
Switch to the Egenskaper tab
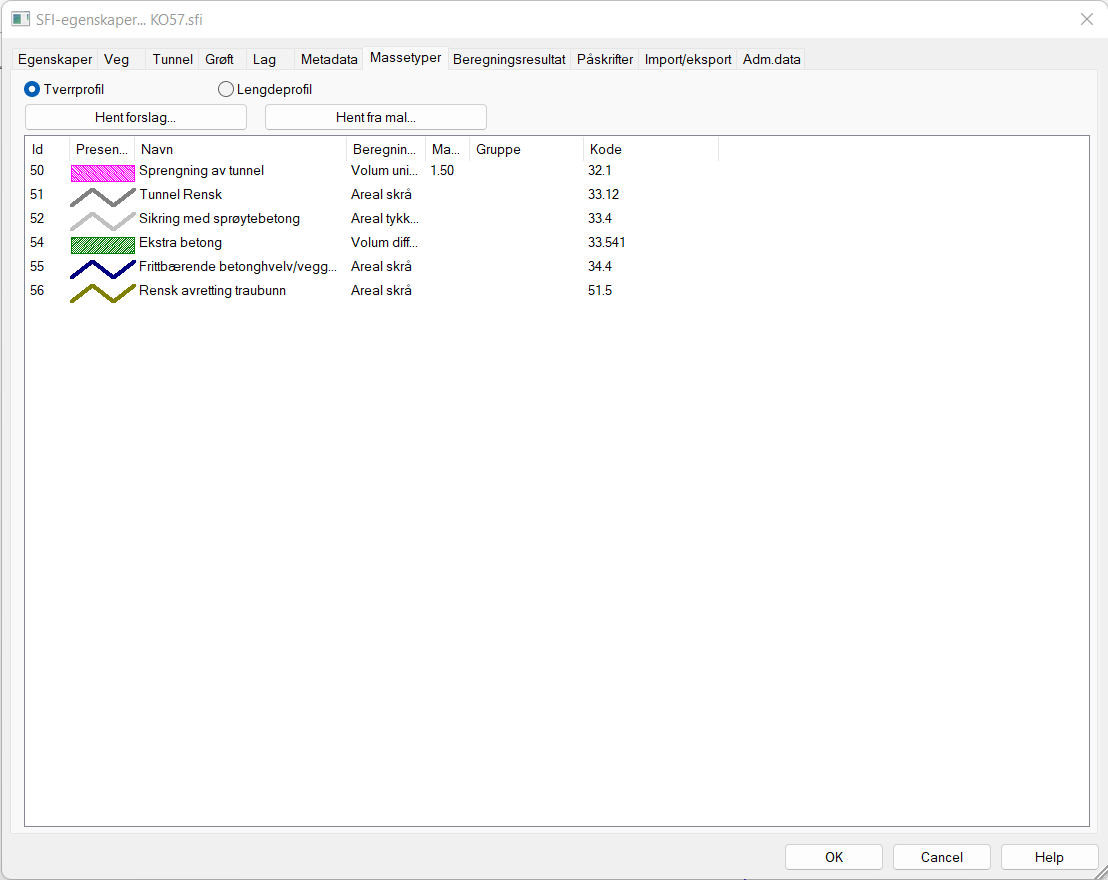(x=54, y=59)
